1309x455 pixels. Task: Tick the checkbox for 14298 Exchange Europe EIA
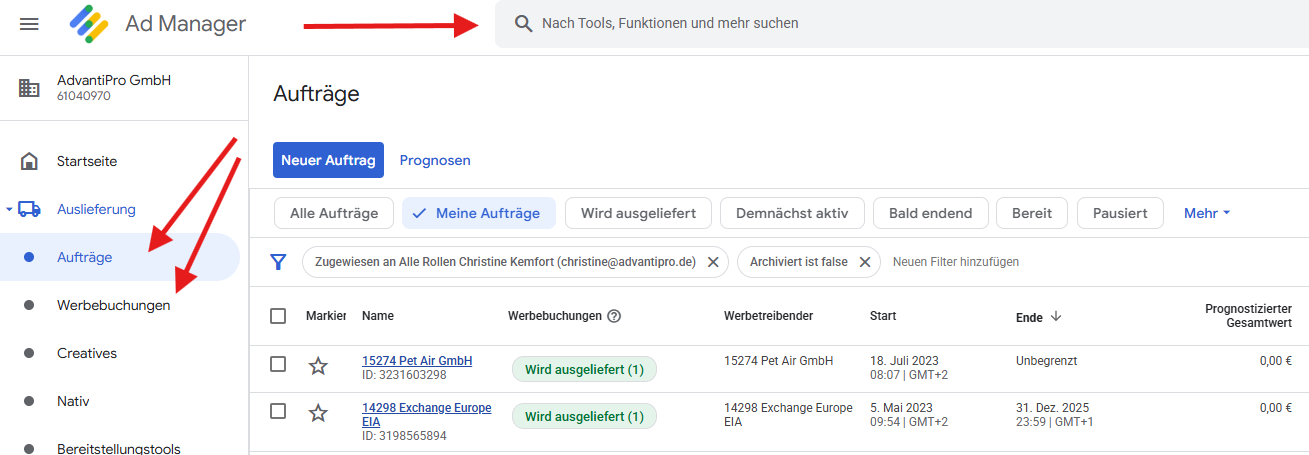(x=278, y=411)
